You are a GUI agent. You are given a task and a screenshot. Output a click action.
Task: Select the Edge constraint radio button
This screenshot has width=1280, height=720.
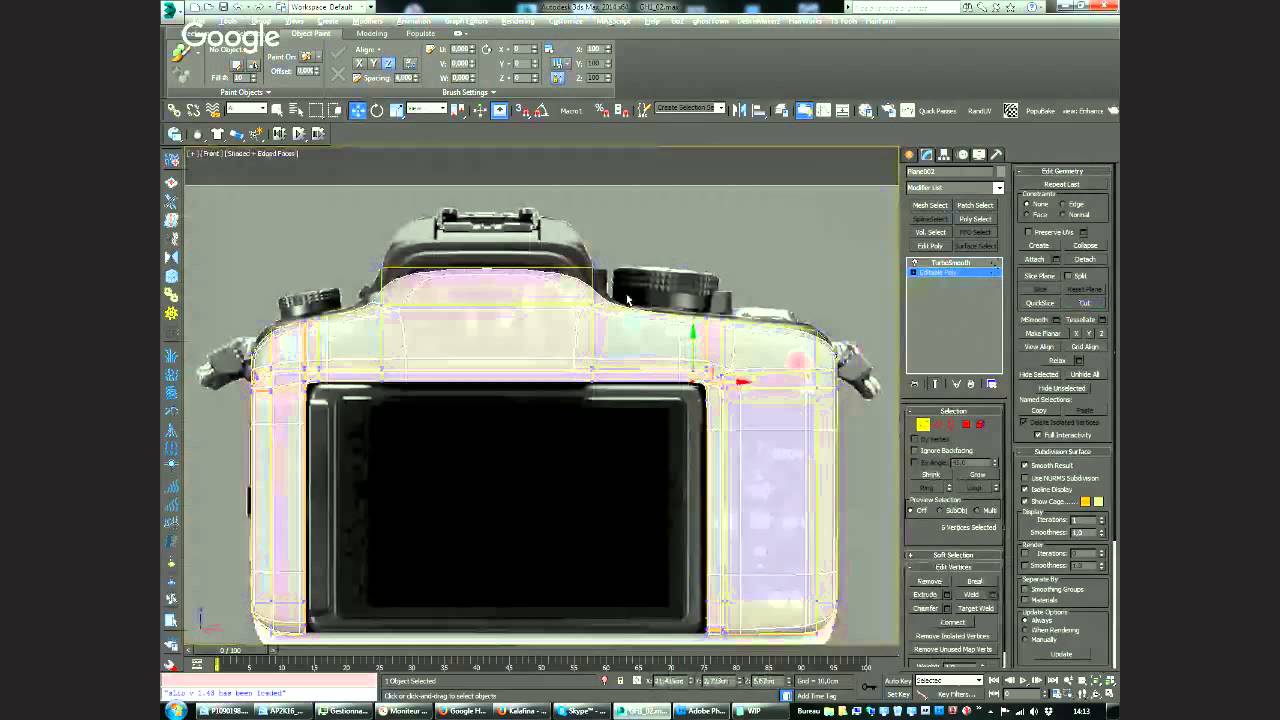click(x=1064, y=204)
